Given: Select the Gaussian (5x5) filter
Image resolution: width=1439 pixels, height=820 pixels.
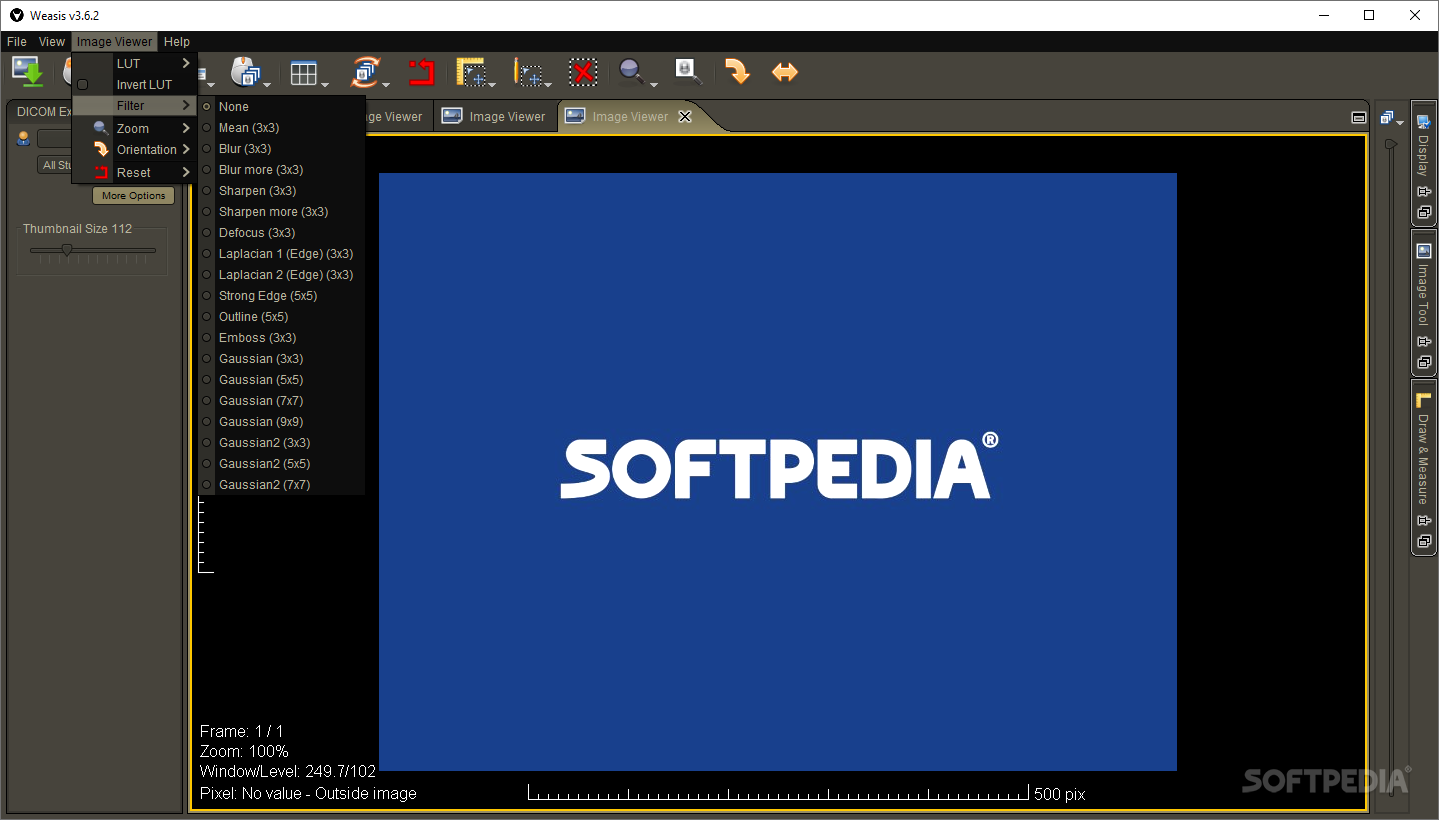Looking at the screenshot, I should [282, 379].
